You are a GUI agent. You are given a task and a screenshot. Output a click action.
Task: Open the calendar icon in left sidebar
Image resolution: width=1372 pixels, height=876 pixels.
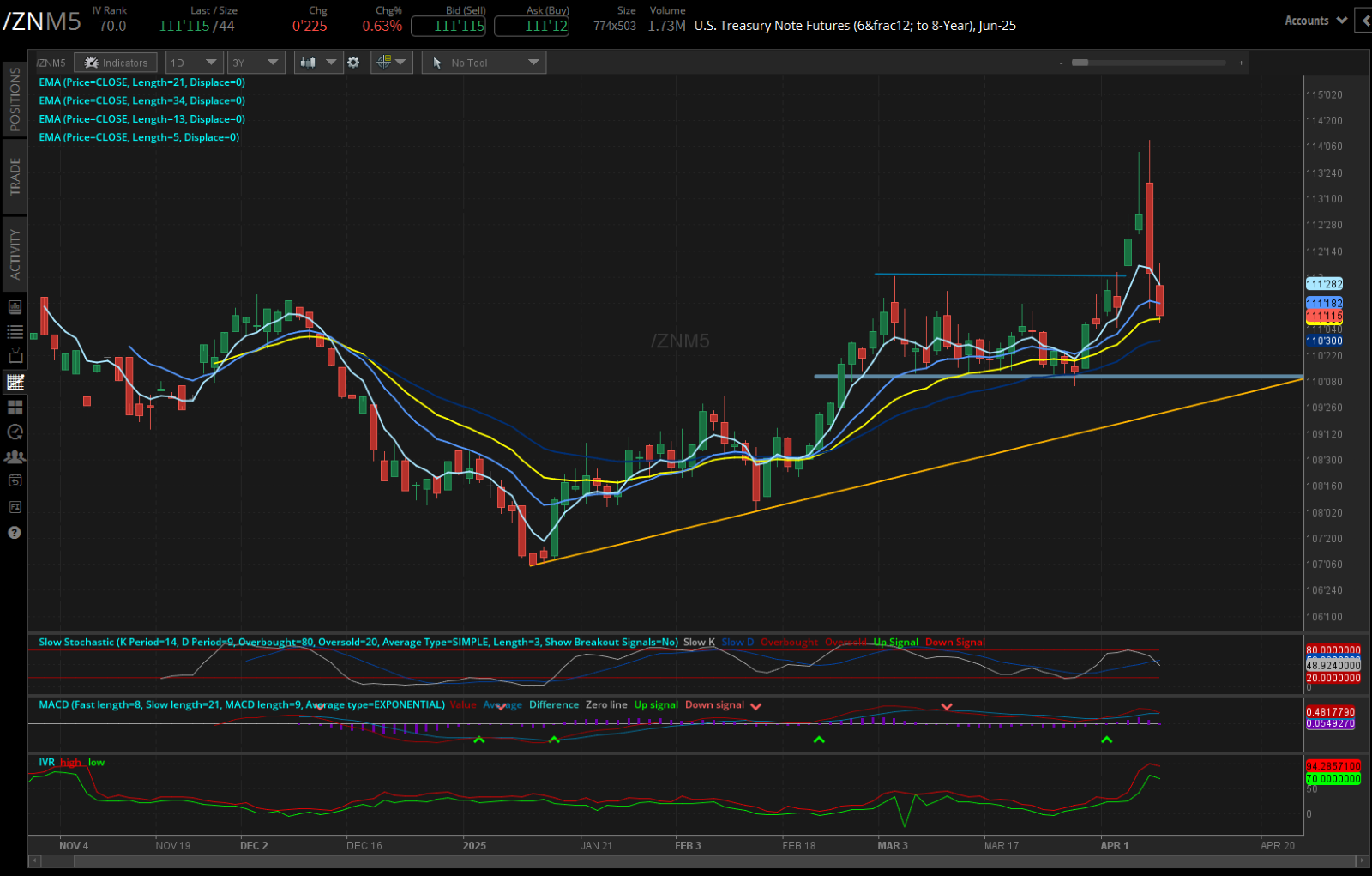(15, 480)
